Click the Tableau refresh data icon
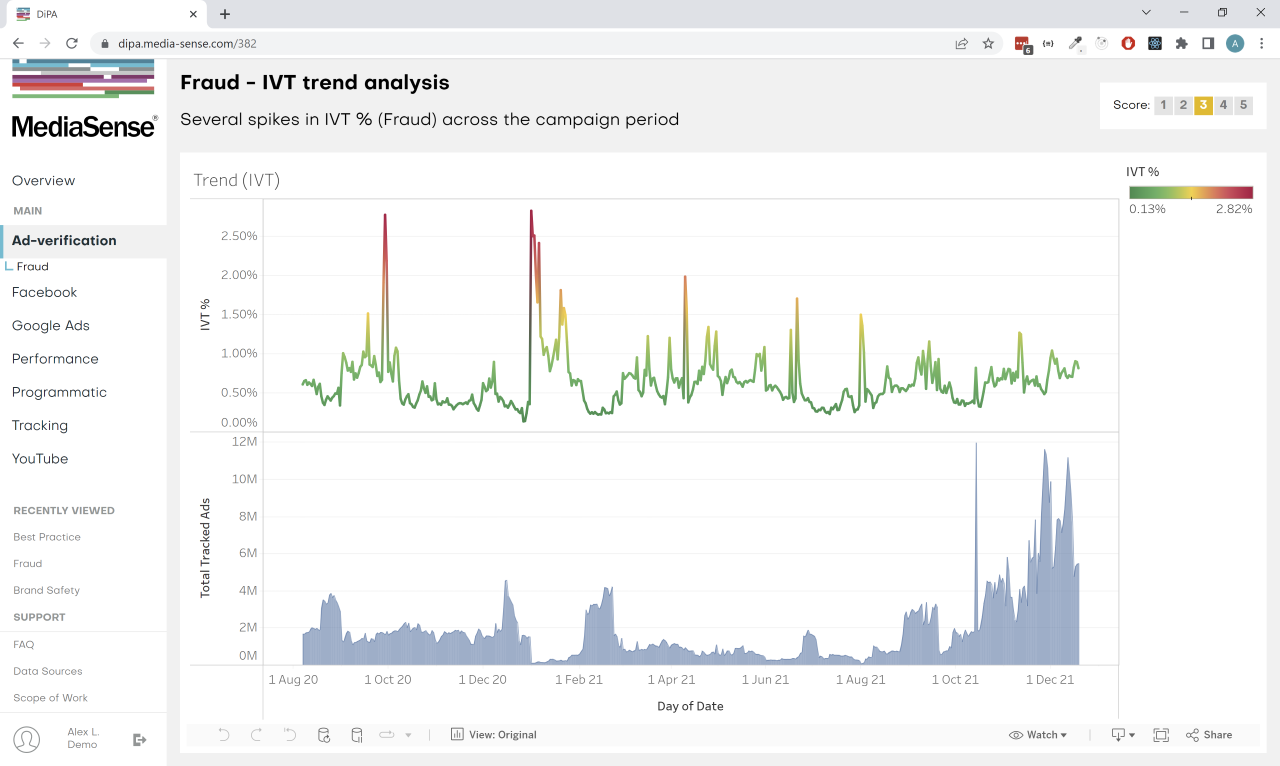This screenshot has width=1280, height=766. [x=324, y=735]
